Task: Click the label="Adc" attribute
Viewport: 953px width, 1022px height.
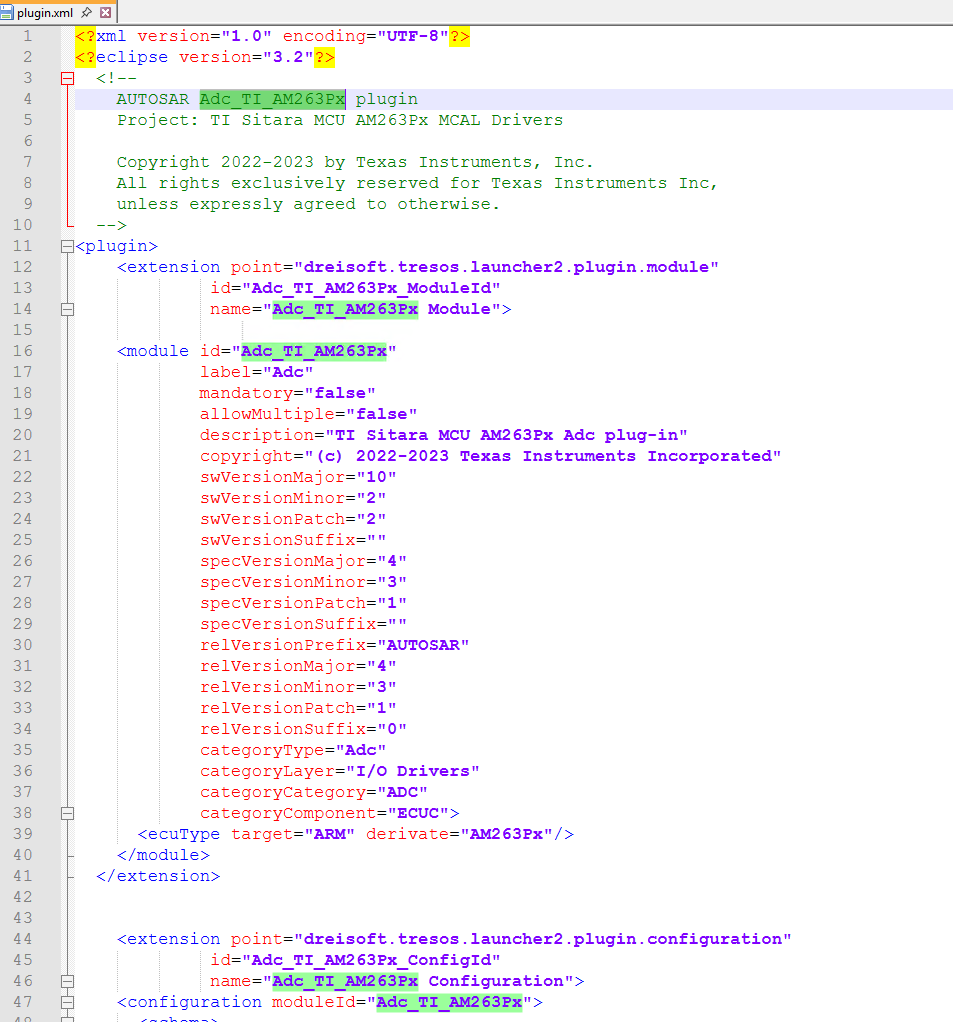Action: tap(257, 372)
